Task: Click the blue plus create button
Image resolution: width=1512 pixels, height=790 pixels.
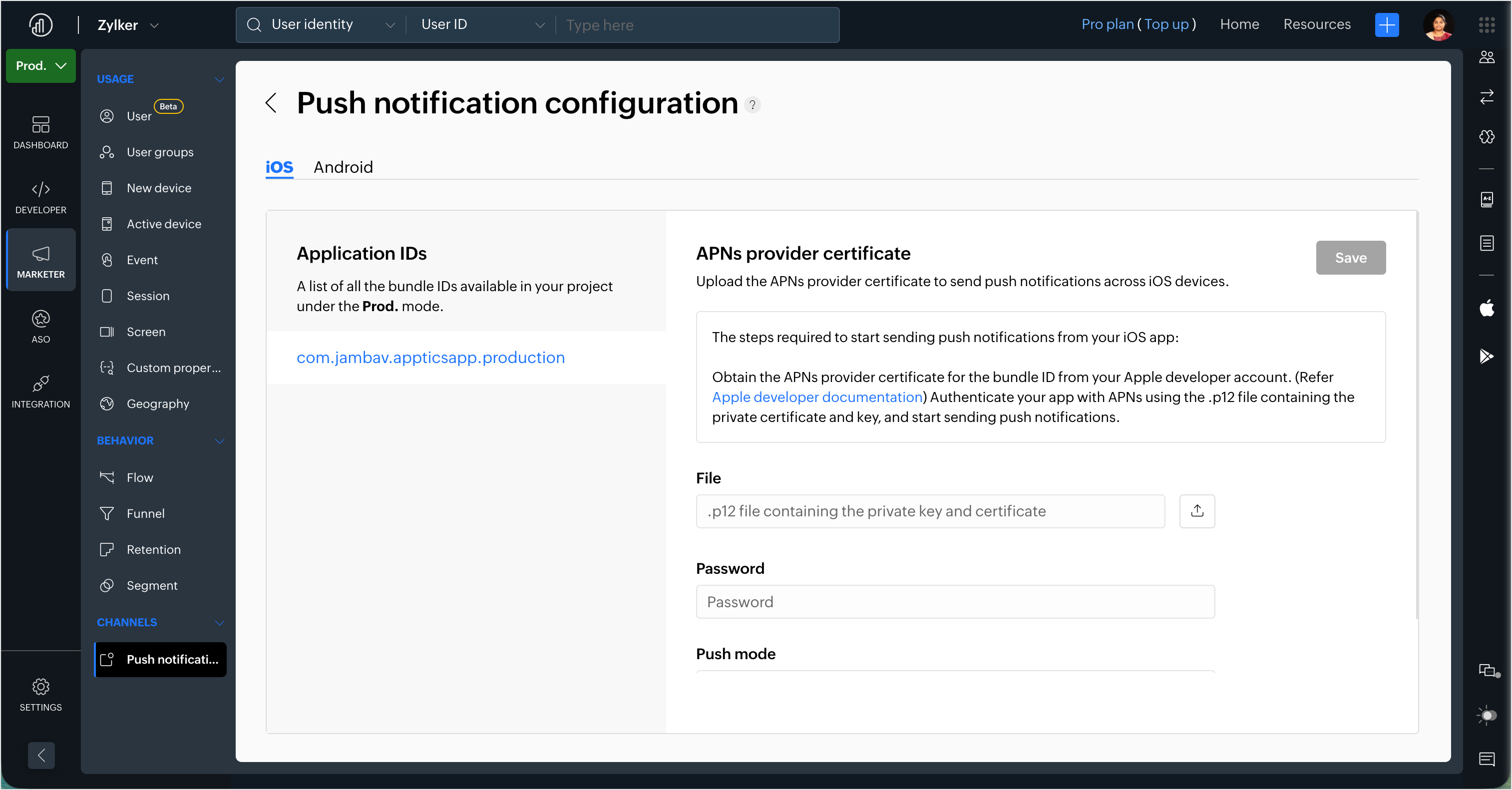Action: (x=1386, y=24)
